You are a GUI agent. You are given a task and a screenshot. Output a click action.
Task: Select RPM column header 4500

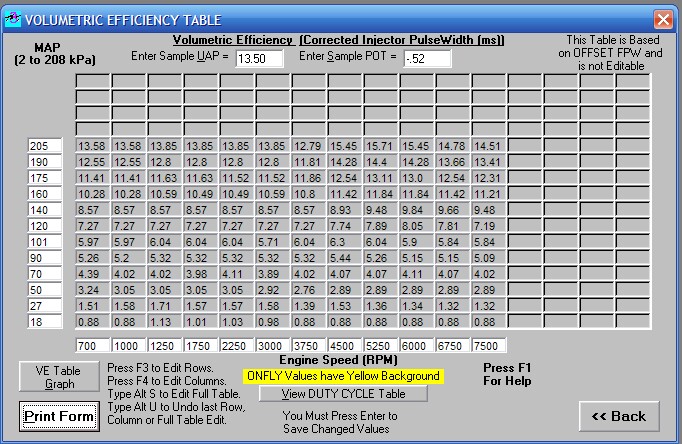[345, 346]
